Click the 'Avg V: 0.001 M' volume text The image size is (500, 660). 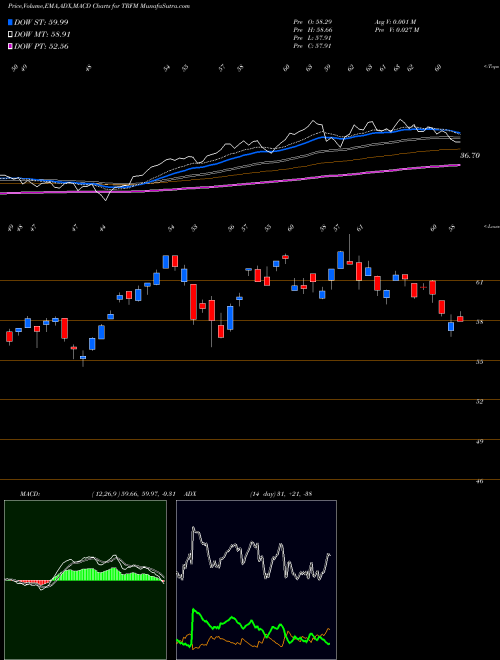pos(395,22)
